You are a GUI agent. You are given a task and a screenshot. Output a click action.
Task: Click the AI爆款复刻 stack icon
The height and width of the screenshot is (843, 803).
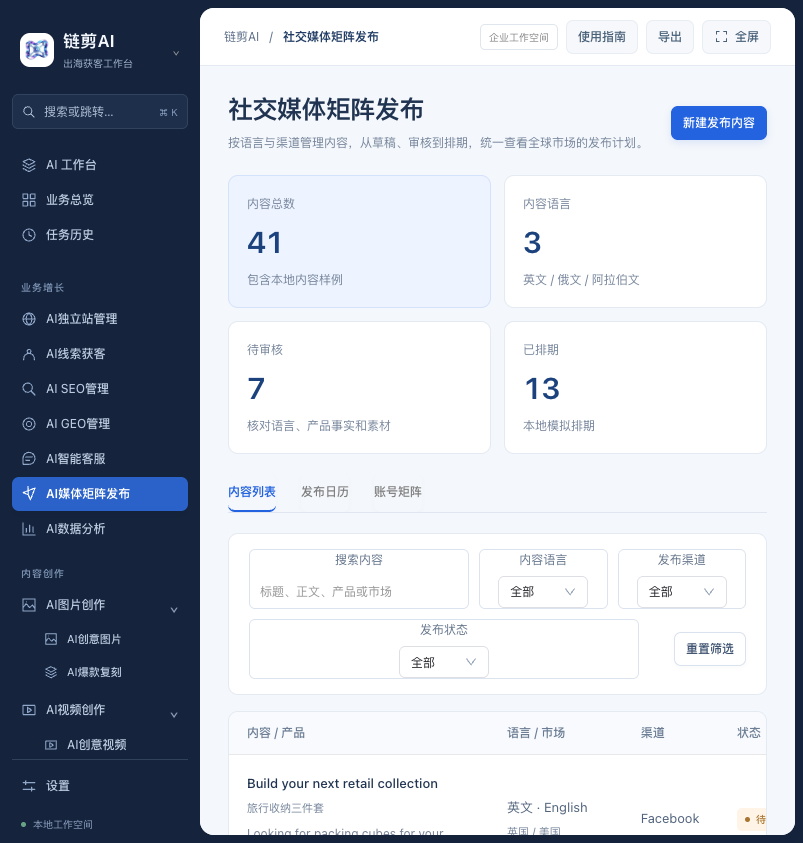(51, 672)
